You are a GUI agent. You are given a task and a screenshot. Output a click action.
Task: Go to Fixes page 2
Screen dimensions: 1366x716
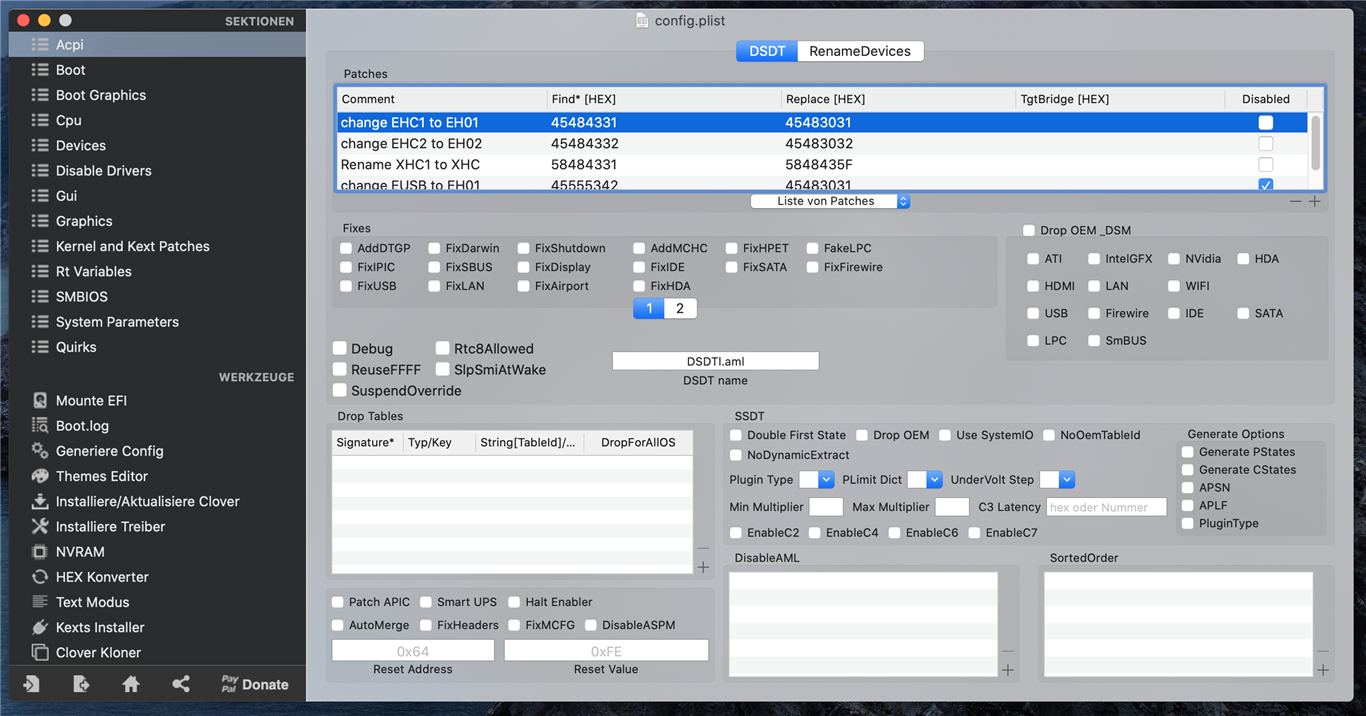(x=680, y=308)
